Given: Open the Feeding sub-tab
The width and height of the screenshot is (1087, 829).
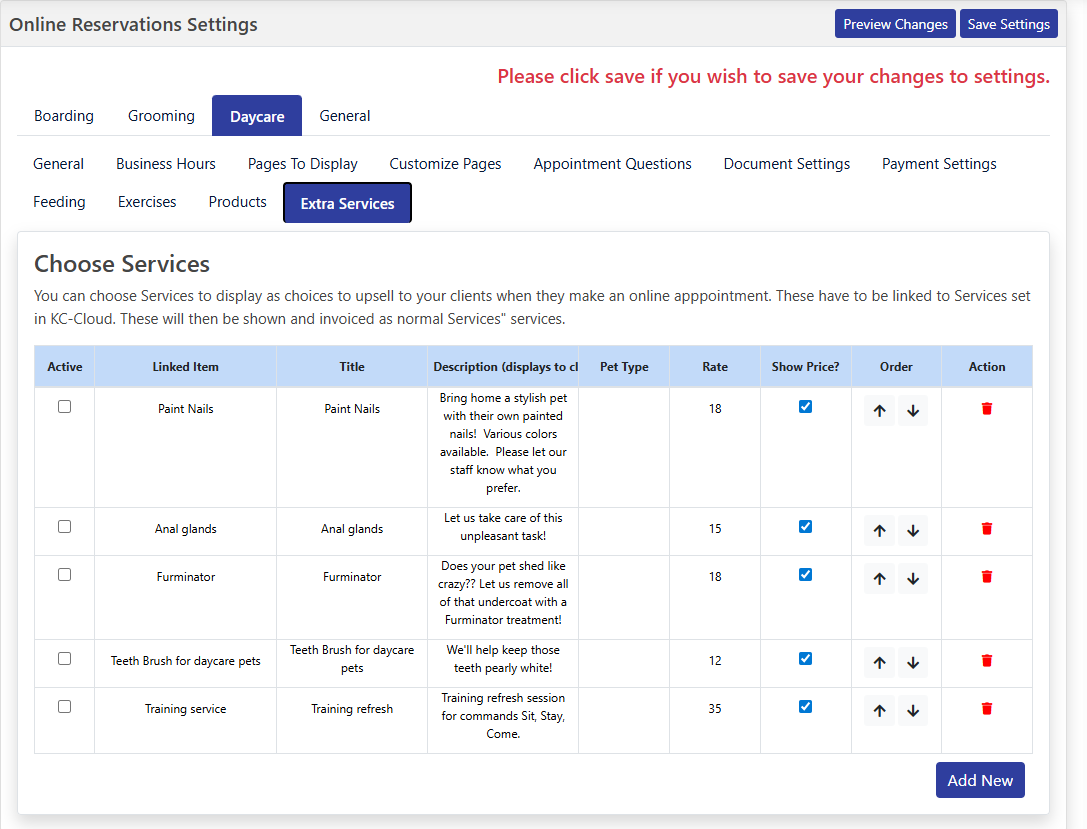Looking at the screenshot, I should (x=59, y=202).
